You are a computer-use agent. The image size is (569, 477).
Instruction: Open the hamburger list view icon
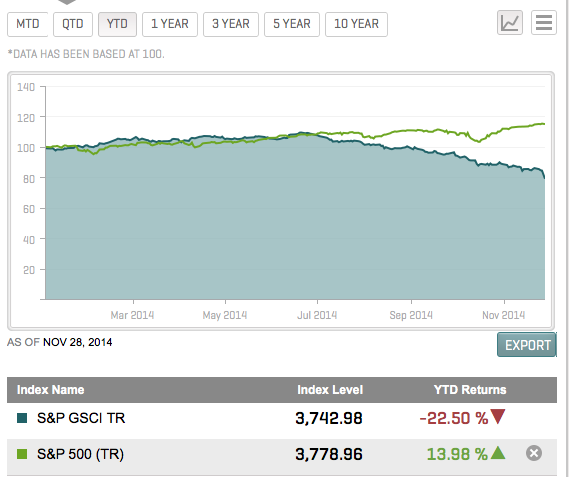click(544, 23)
